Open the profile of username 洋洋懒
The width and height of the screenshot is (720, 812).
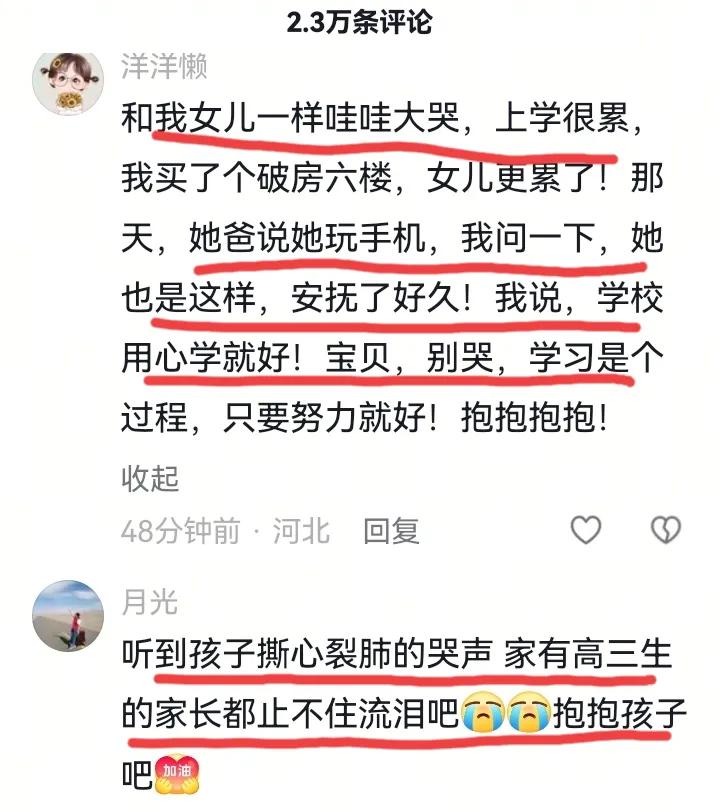[x=164, y=67]
